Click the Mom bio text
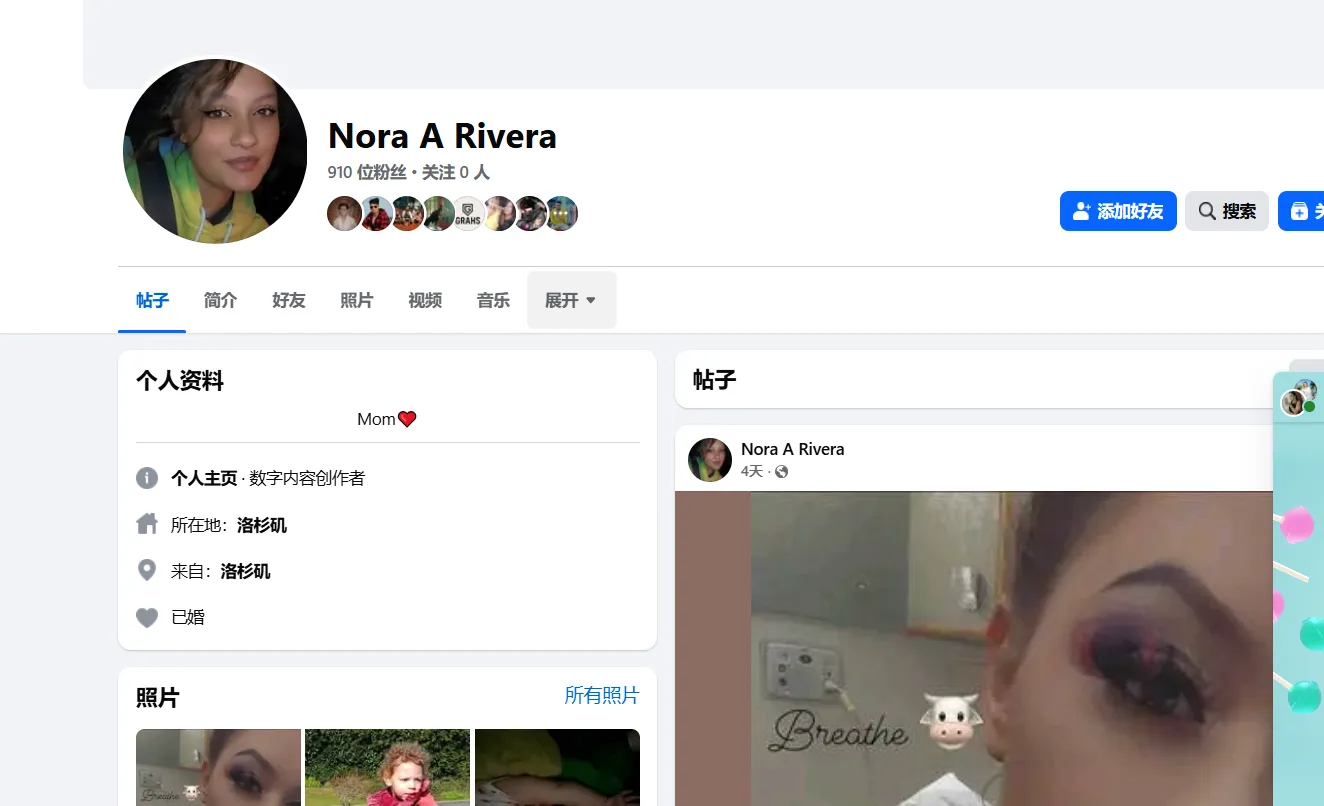Viewport: 1324px width, 806px height. (376, 419)
